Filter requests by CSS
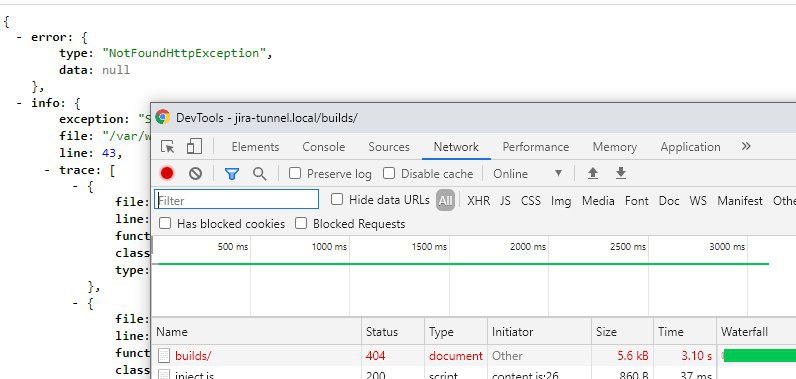The height and width of the screenshot is (379, 796). (x=530, y=200)
